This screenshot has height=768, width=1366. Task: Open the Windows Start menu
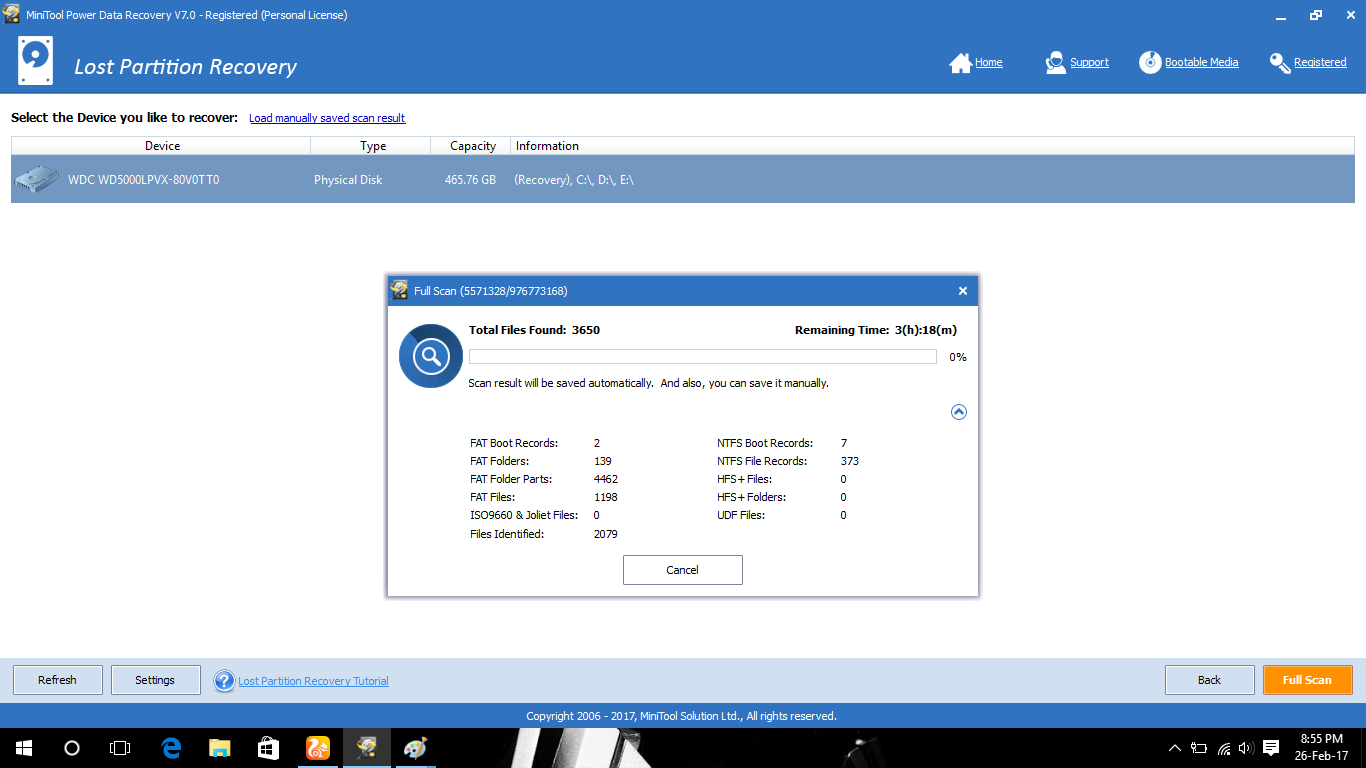tap(24, 748)
